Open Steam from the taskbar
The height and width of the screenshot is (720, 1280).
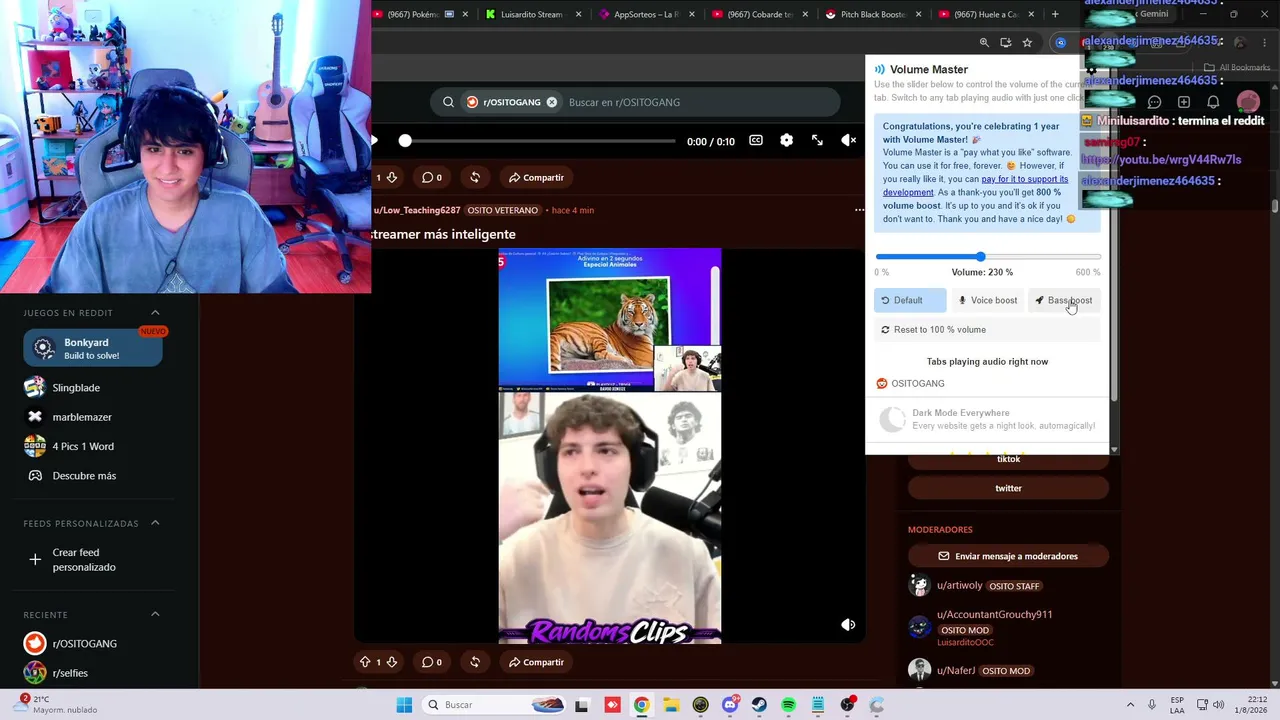[x=759, y=705]
